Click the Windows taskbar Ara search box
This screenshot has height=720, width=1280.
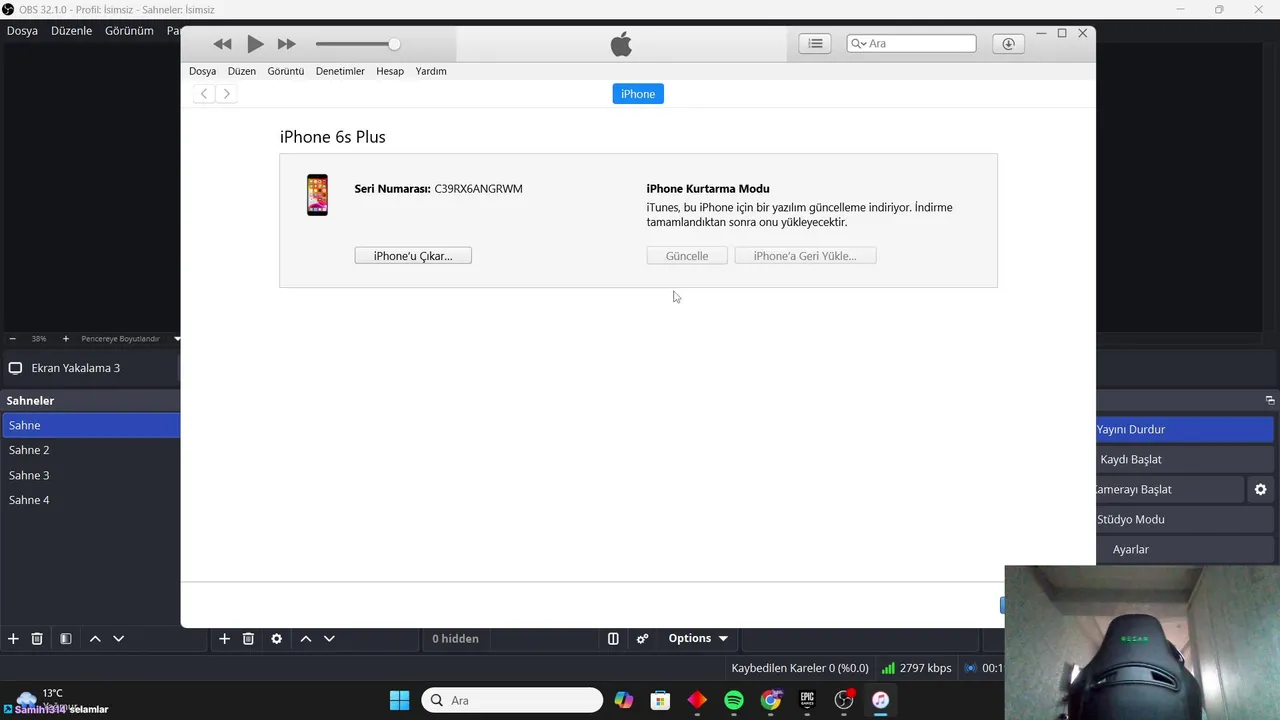tap(512, 700)
